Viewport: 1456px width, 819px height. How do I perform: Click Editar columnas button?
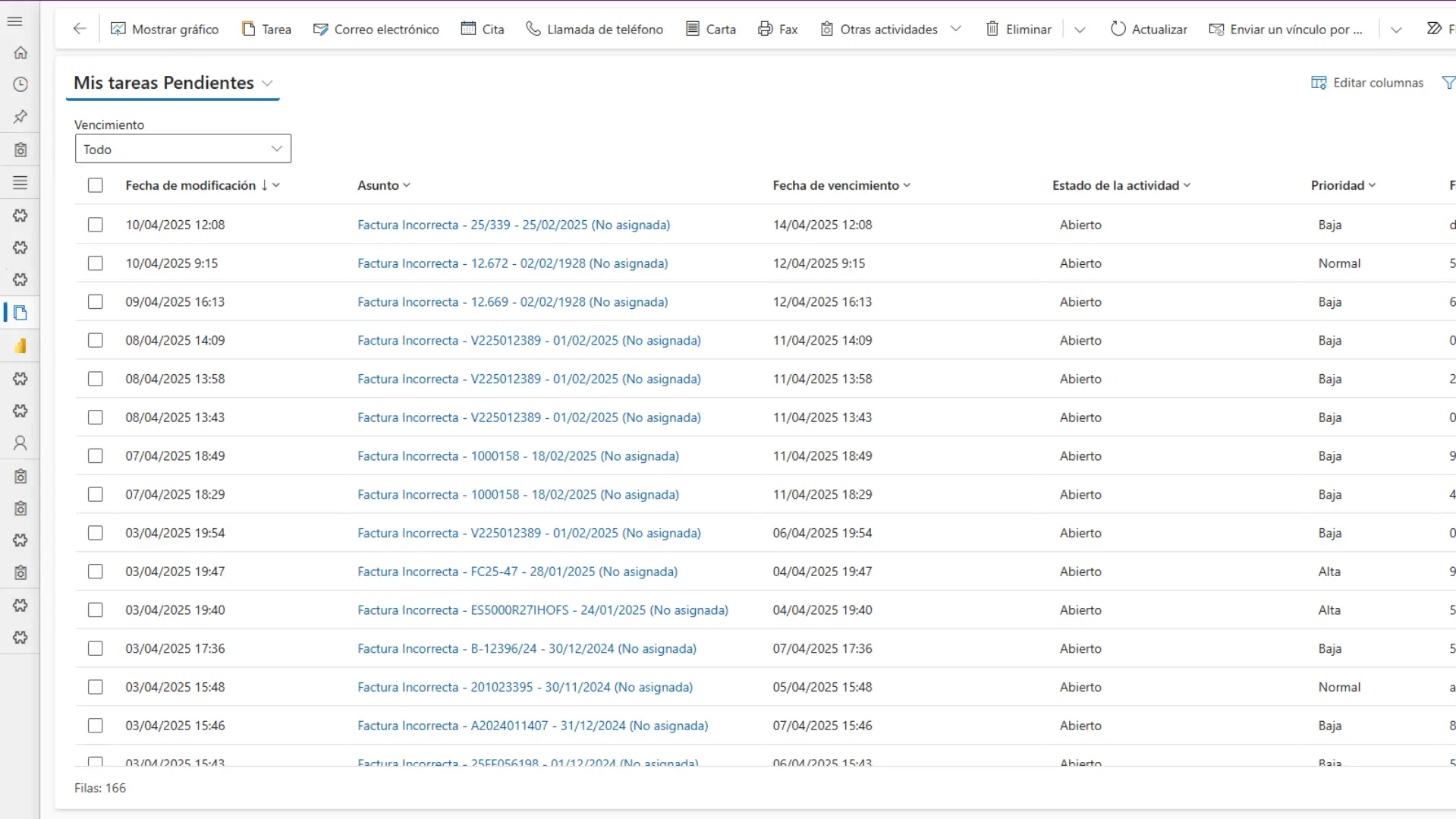click(x=1367, y=83)
